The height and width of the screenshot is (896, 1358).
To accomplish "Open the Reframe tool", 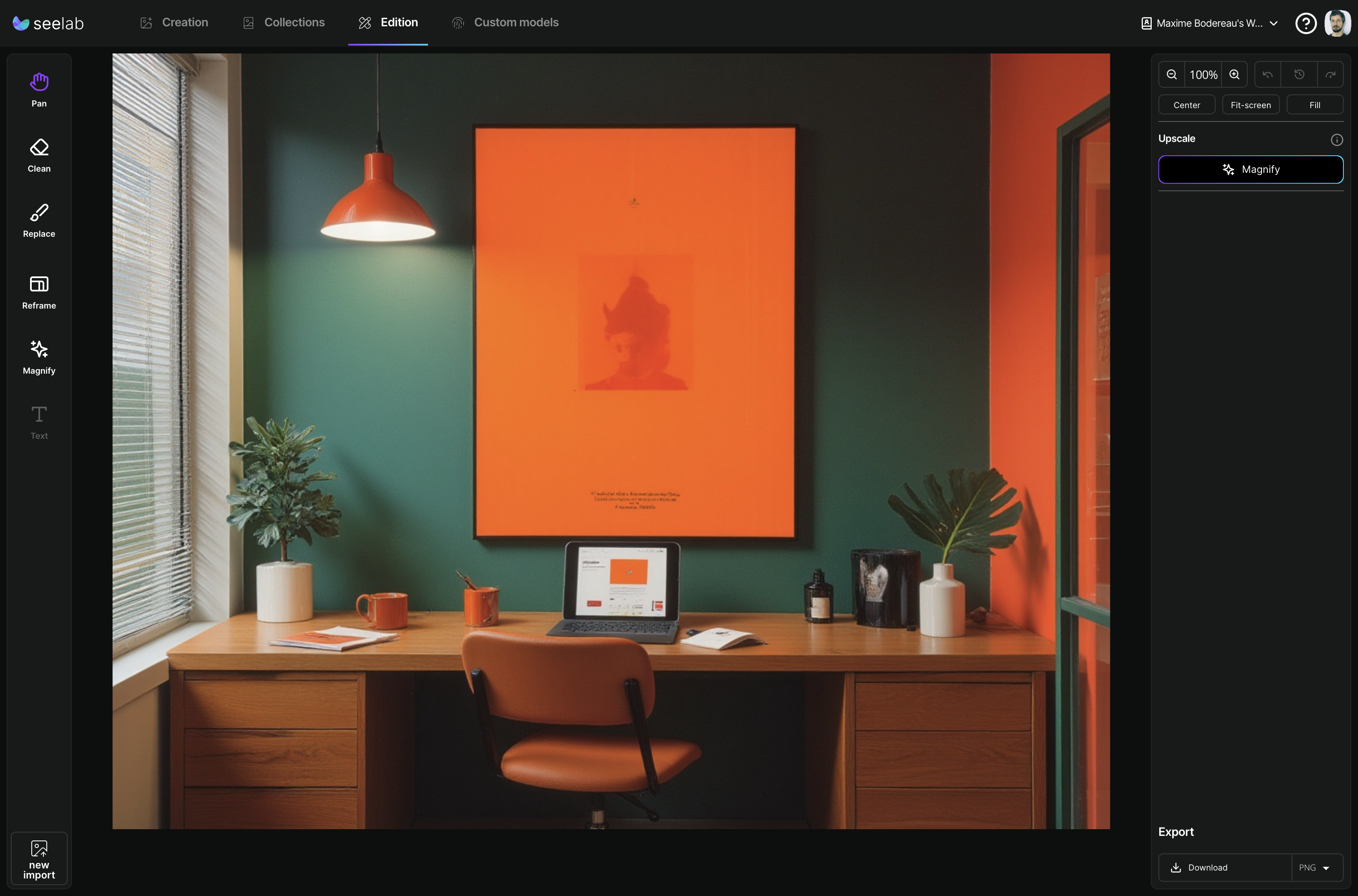I will pos(39,292).
